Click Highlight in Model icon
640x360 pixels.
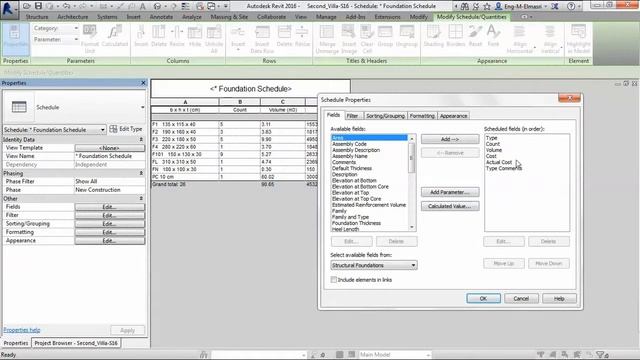578,39
